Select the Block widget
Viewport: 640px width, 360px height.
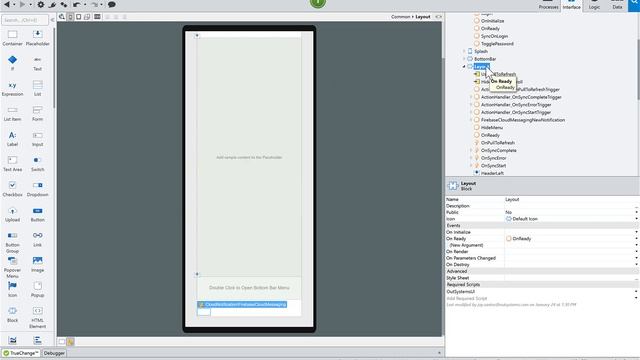pyautogui.click(x=12, y=315)
